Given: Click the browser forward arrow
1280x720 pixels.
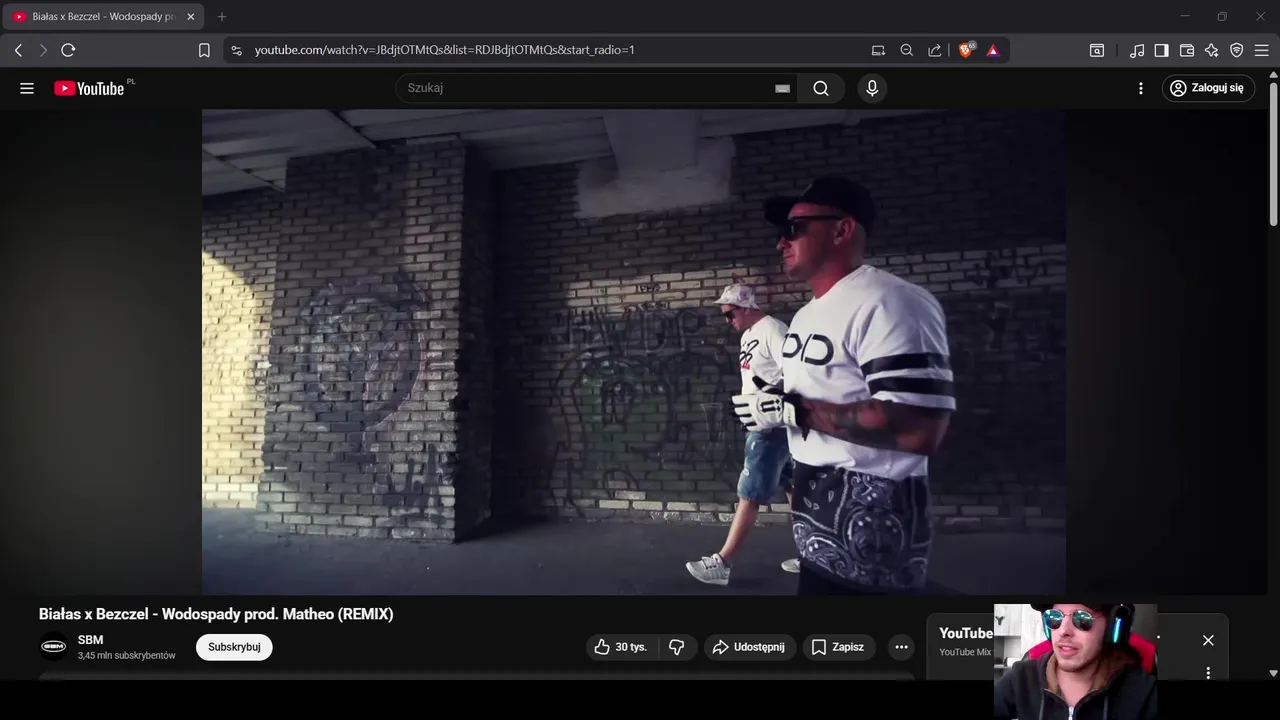Looking at the screenshot, I should [43, 50].
